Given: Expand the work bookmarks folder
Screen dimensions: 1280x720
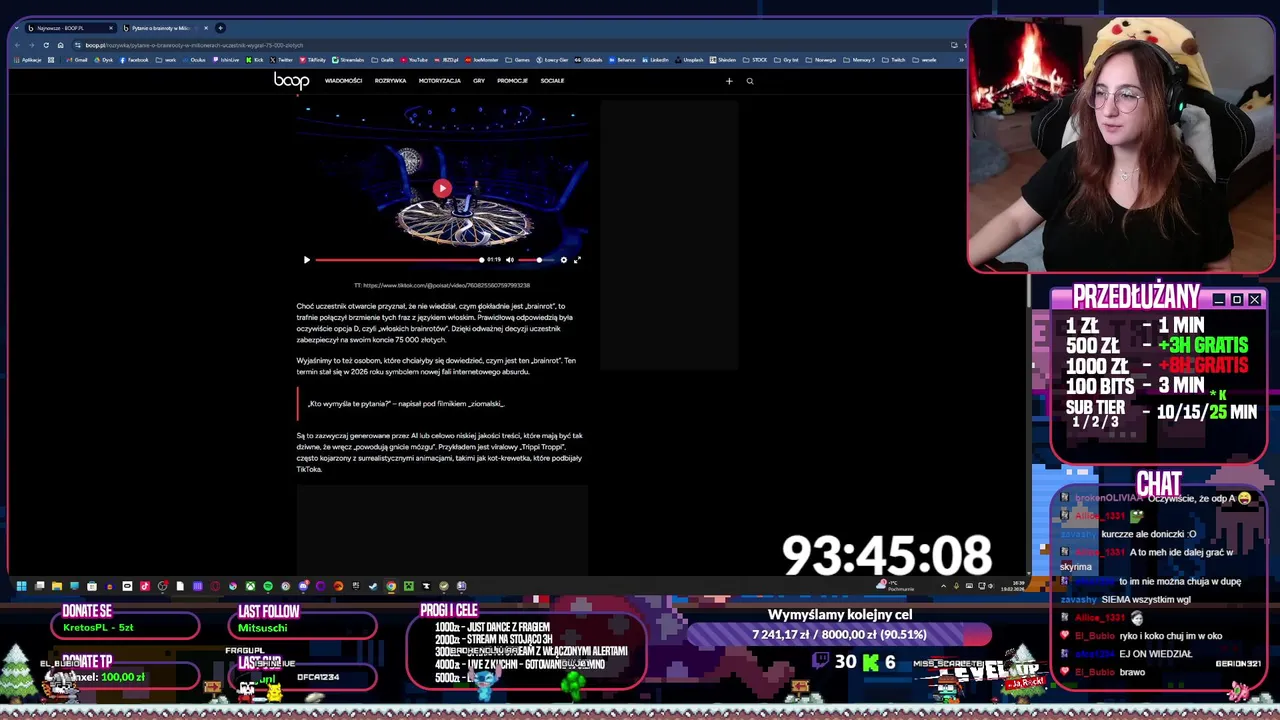Looking at the screenshot, I should [166, 60].
